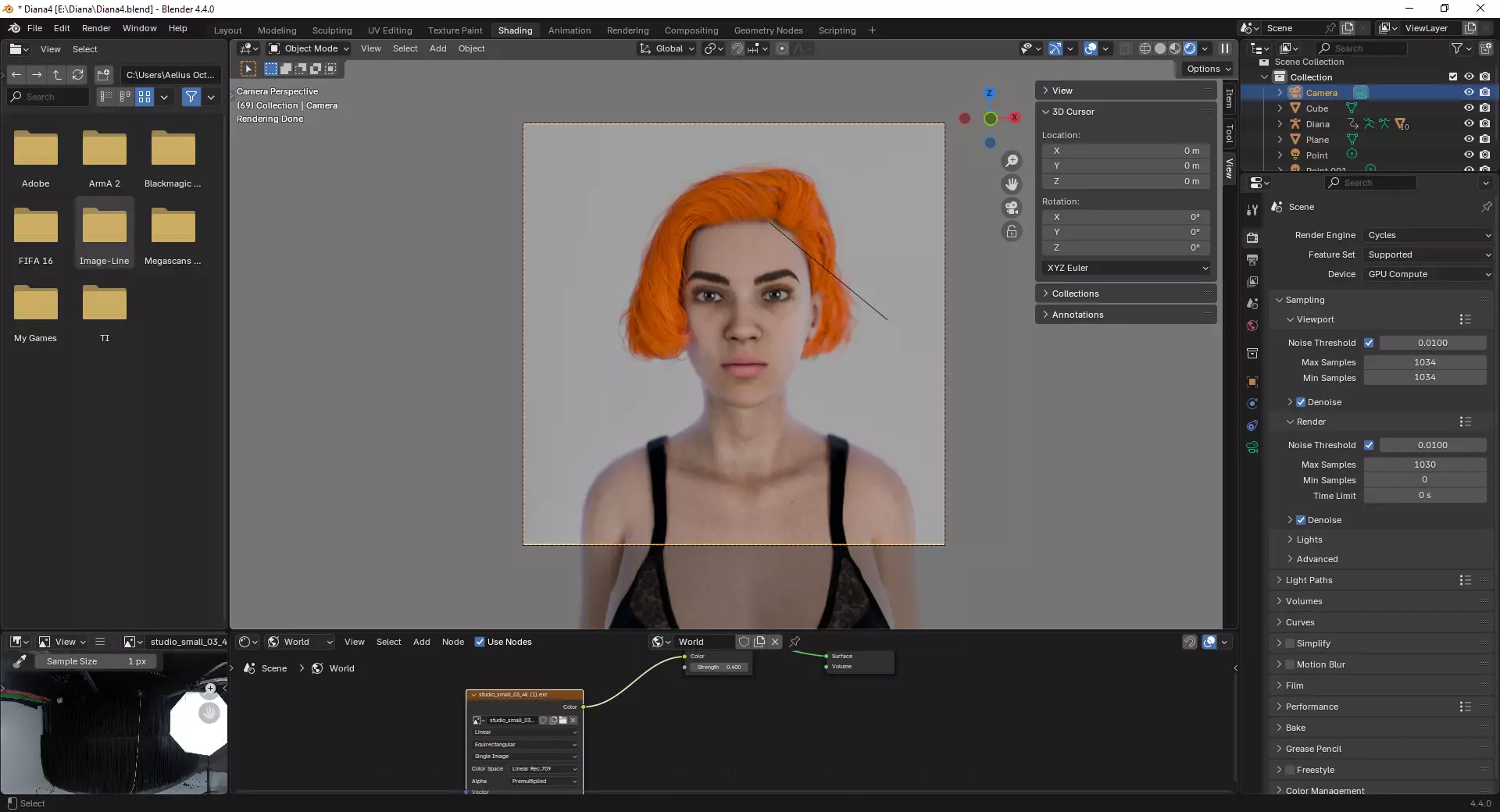The height and width of the screenshot is (812, 1500).
Task: Open Megascans folder in file browser
Action: (173, 237)
